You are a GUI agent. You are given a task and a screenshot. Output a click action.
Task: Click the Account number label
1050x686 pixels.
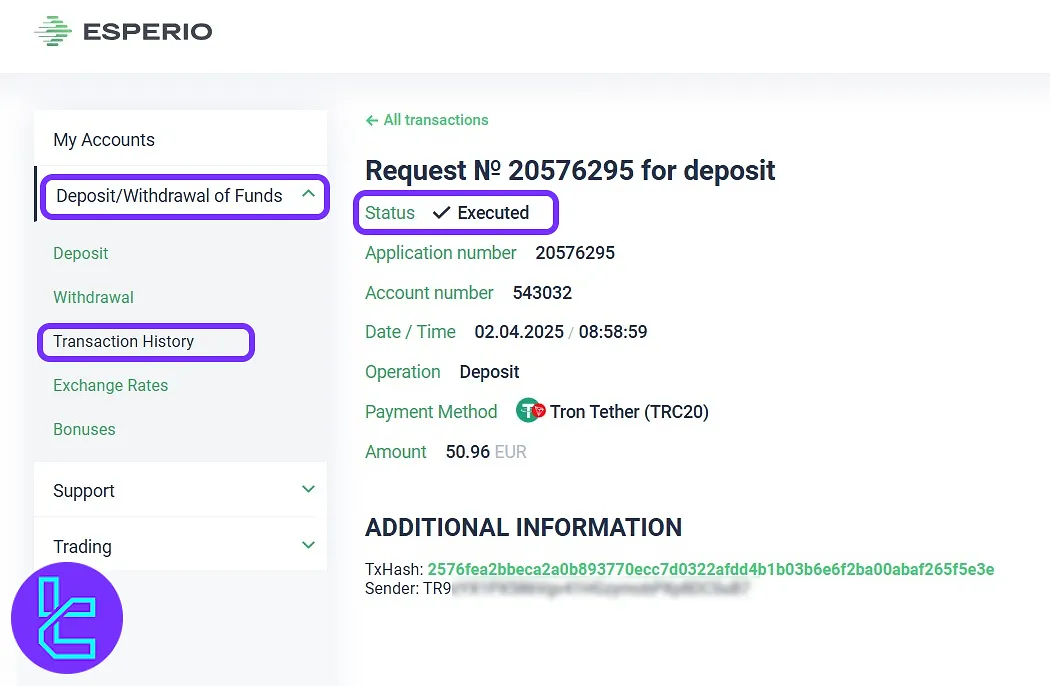(x=429, y=293)
